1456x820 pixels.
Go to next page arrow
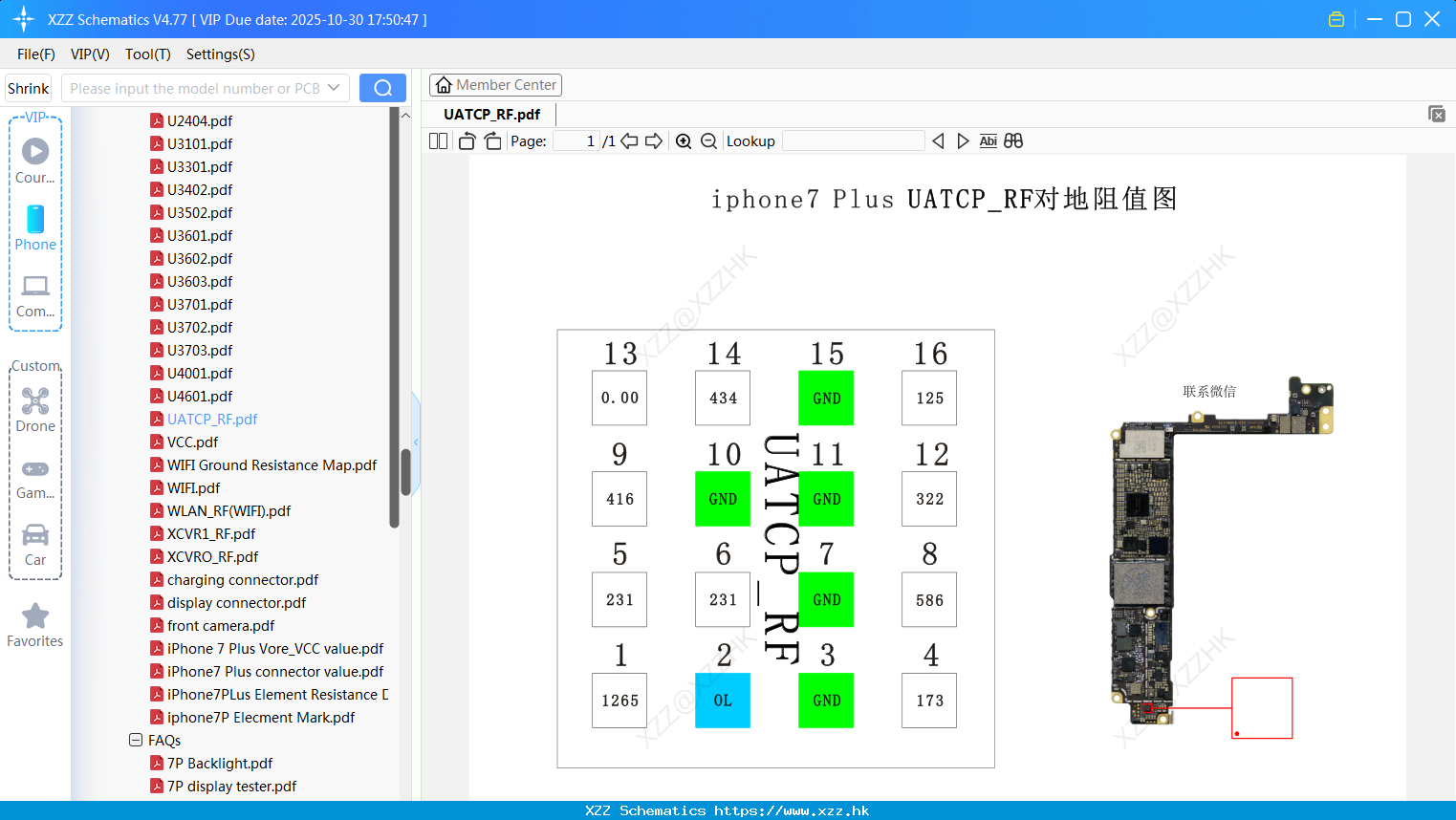click(654, 140)
